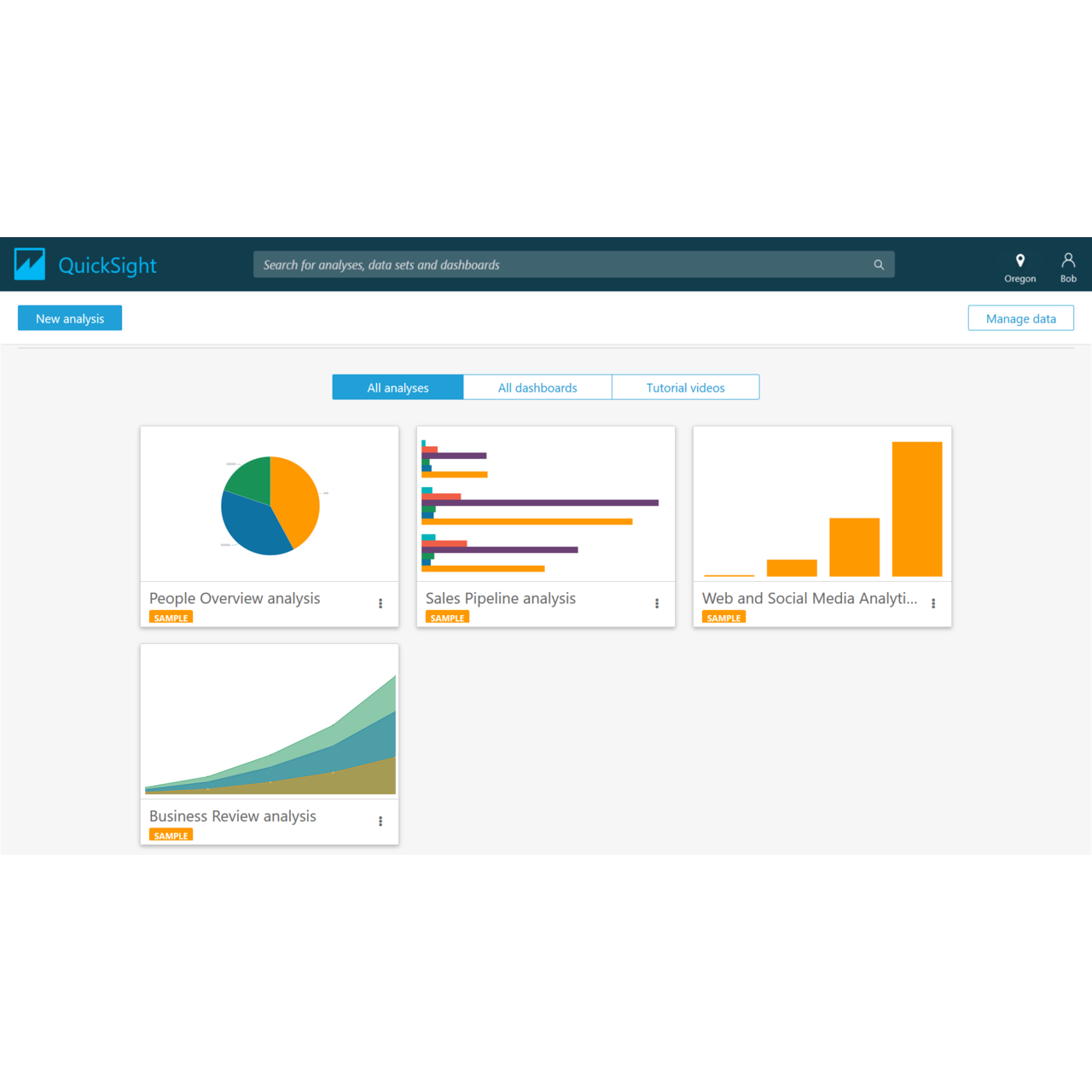Click the kebab icon on Business Review analysis
This screenshot has width=1092, height=1092.
[x=380, y=821]
